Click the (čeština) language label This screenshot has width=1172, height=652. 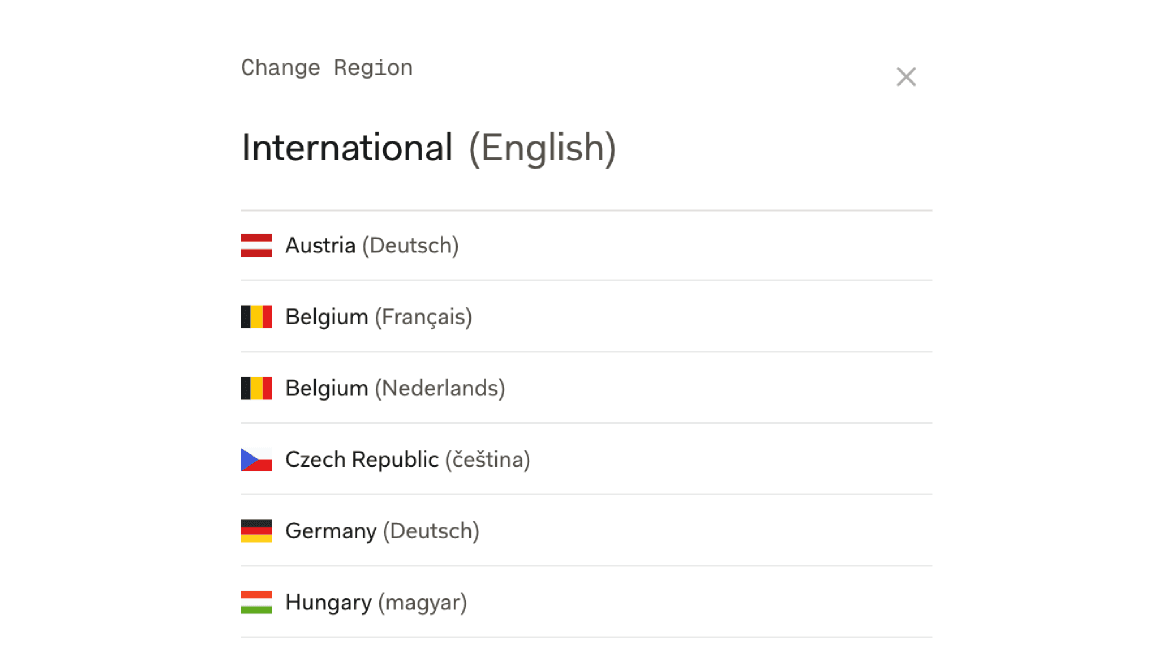tap(487, 459)
